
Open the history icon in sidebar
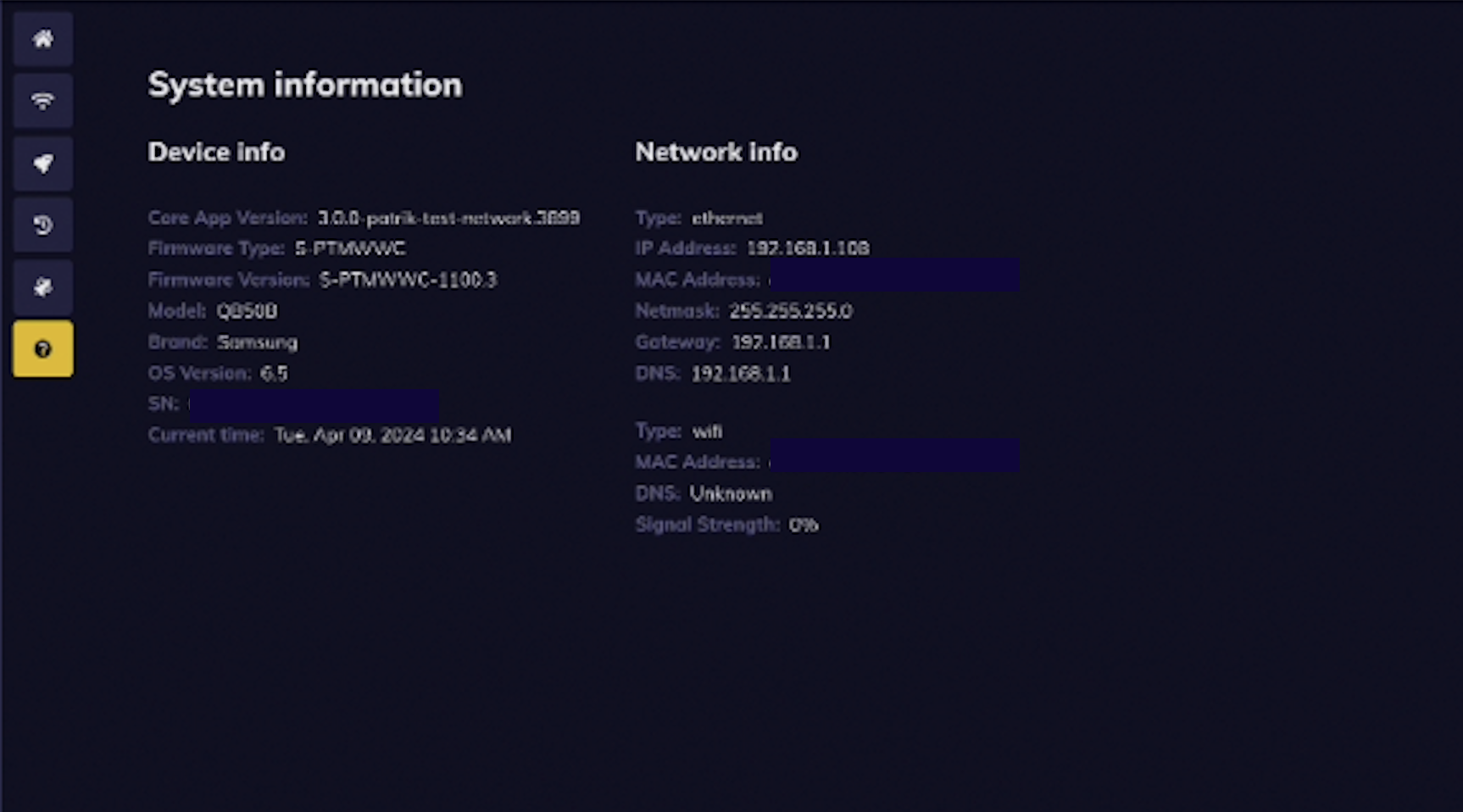pos(42,225)
